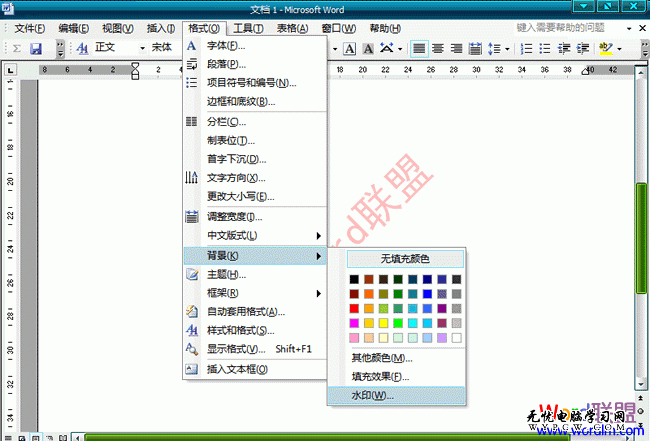This screenshot has height=441, width=650.
Task: Click Increase Indent icon
Action: (583, 49)
